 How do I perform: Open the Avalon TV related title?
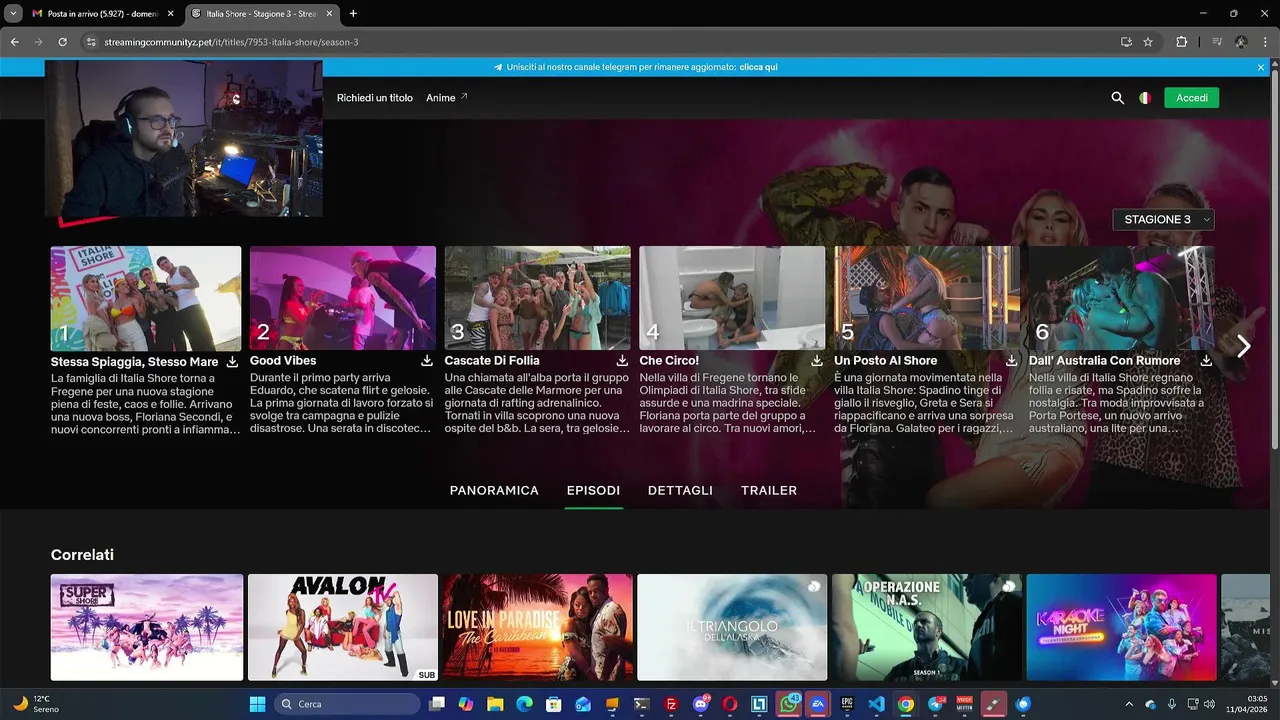click(343, 627)
